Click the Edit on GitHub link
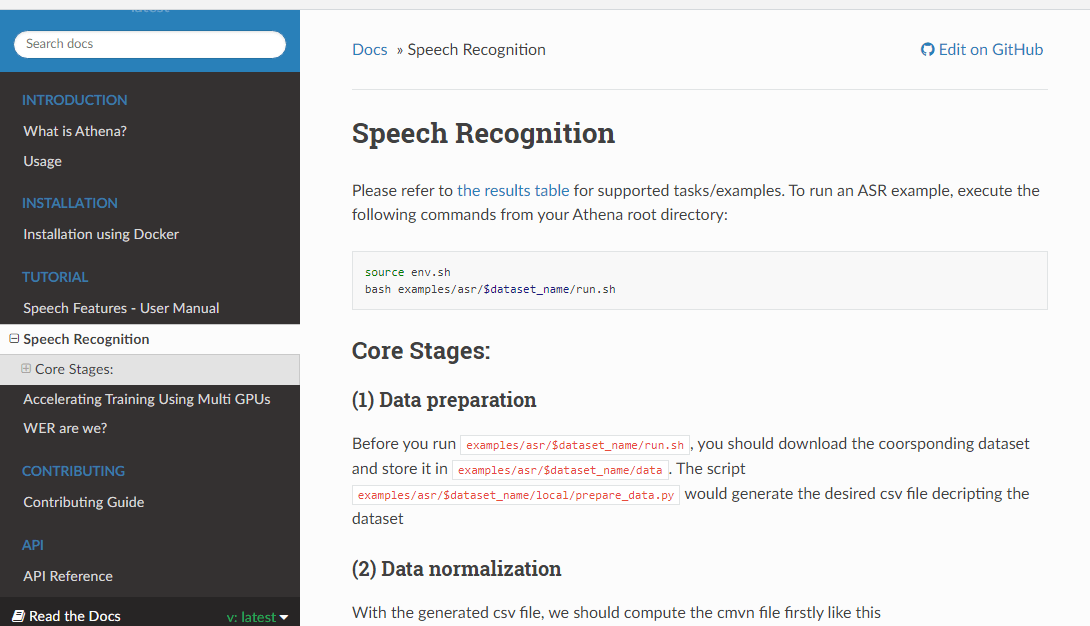1090x626 pixels. coord(982,49)
